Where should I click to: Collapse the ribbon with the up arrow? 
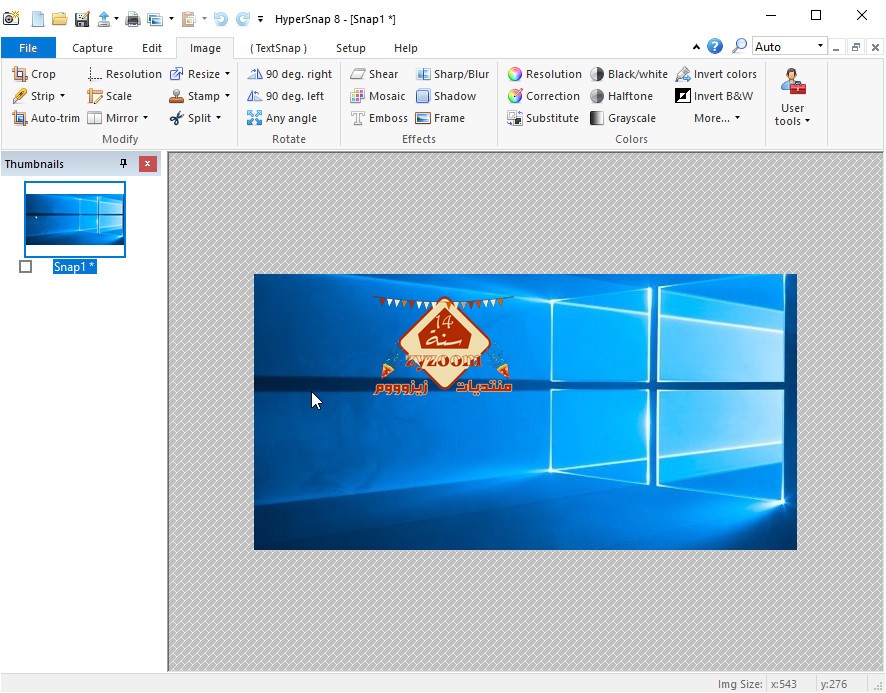696,47
